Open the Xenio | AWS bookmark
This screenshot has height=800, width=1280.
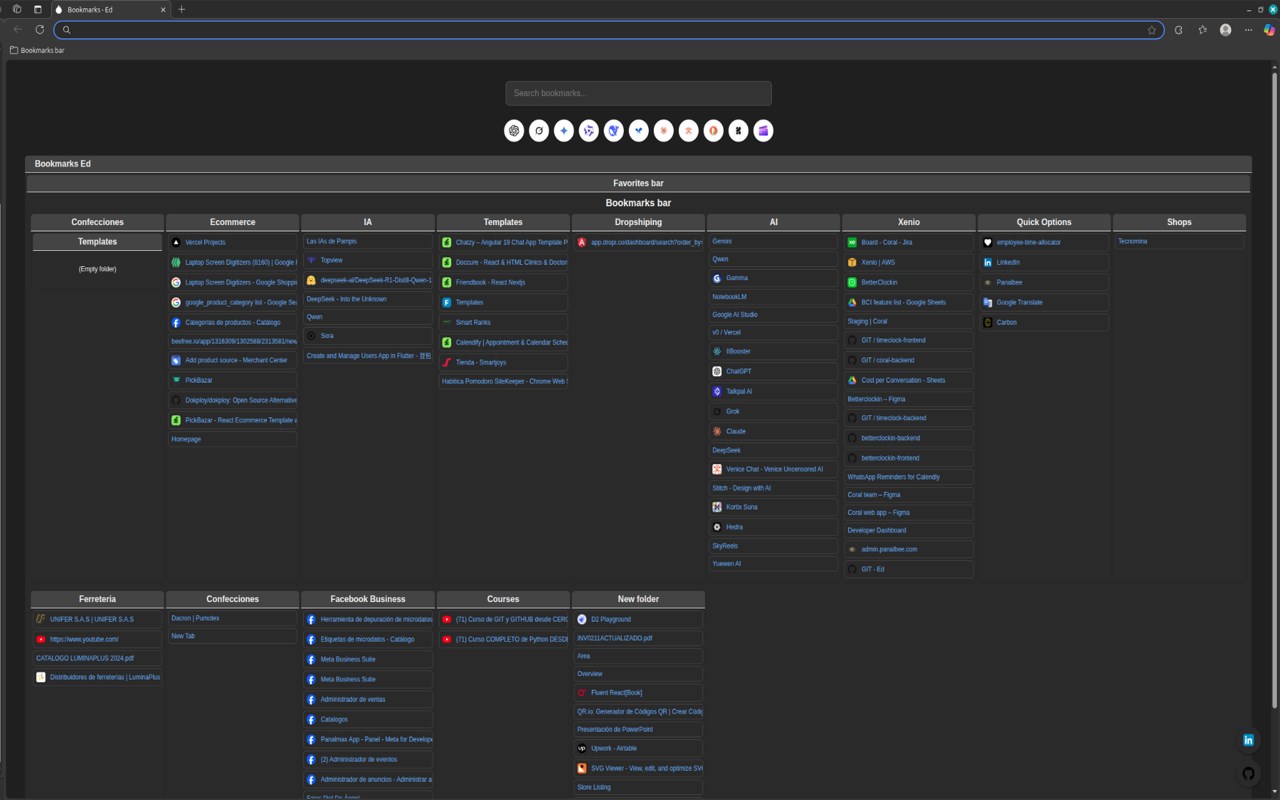(908, 262)
